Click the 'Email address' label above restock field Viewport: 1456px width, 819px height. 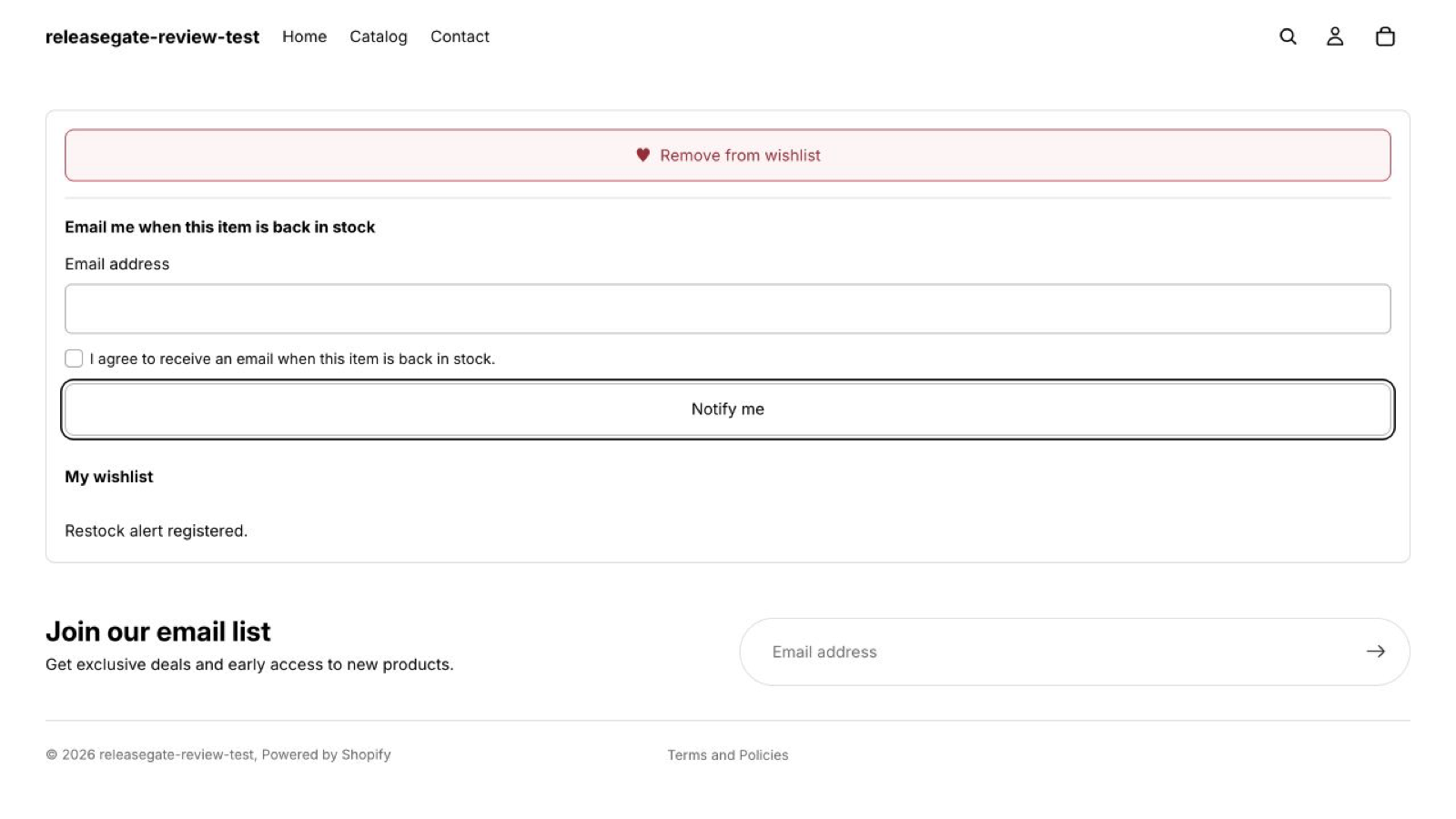click(116, 264)
